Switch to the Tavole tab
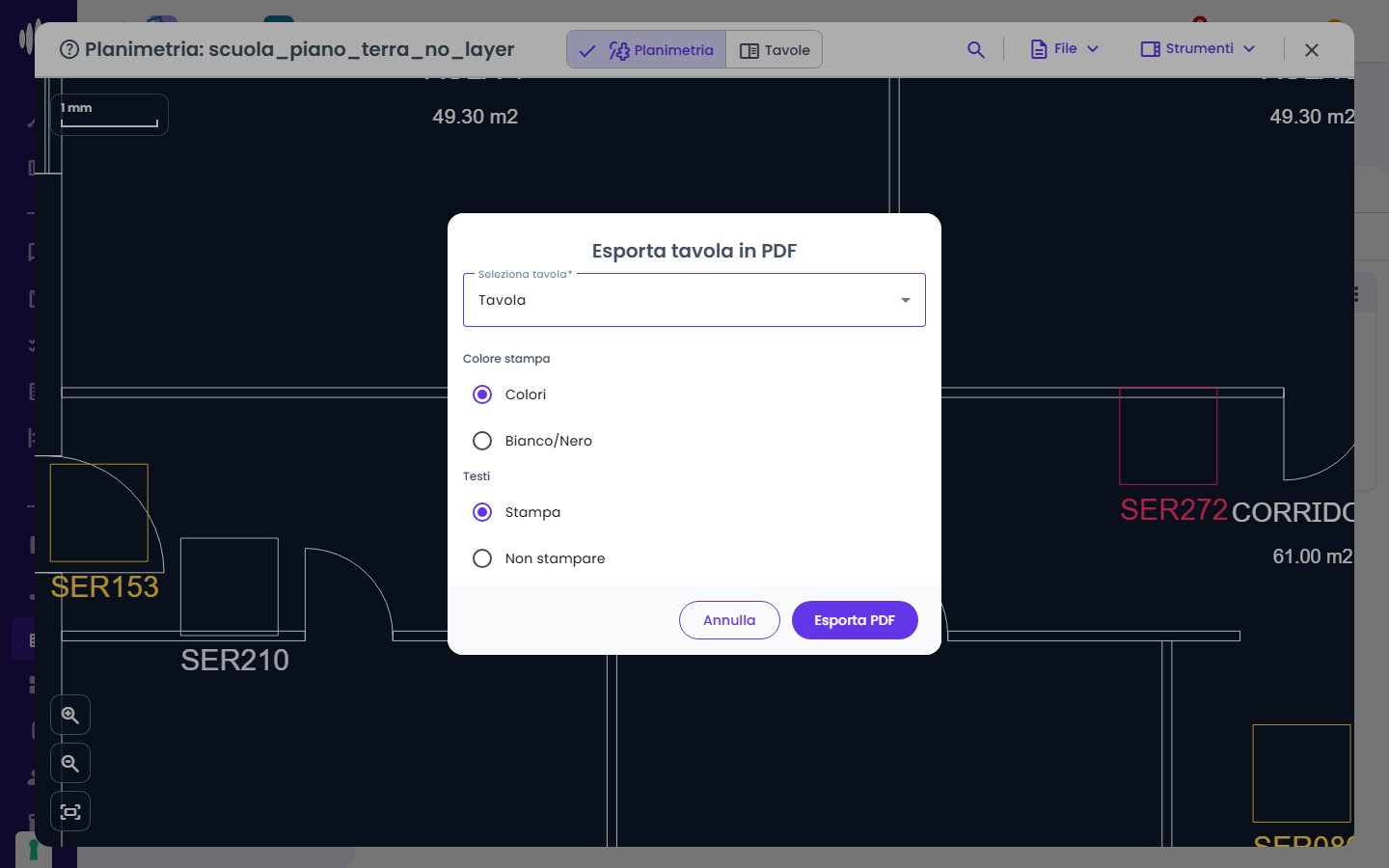1389x868 pixels. coord(775,50)
